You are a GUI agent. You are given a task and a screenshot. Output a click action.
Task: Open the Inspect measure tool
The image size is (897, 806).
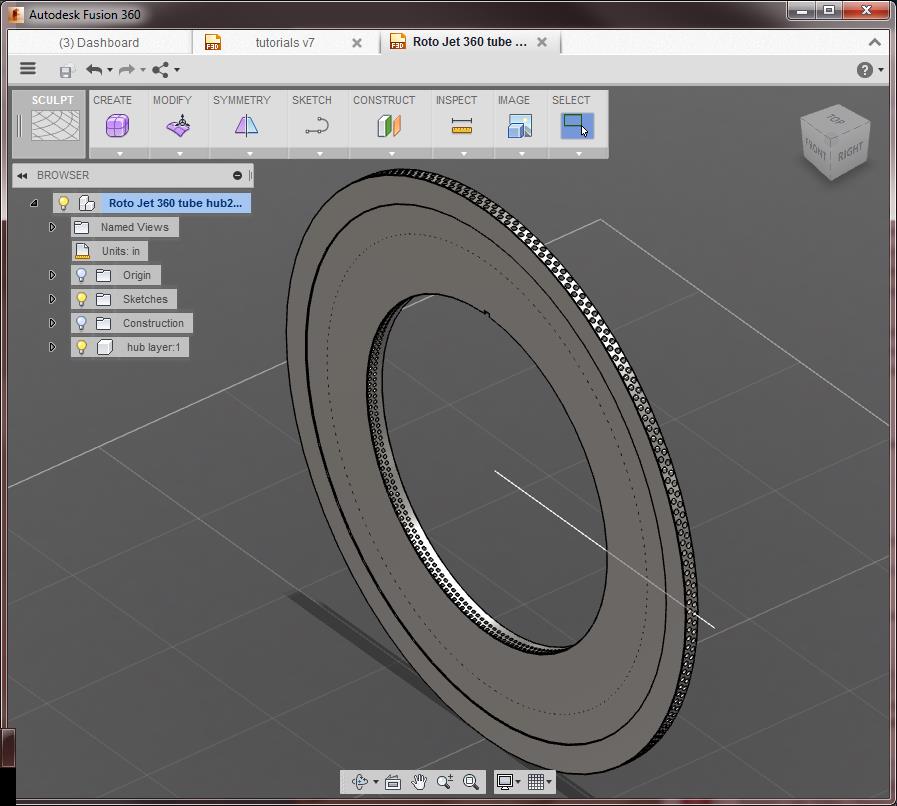(x=461, y=126)
